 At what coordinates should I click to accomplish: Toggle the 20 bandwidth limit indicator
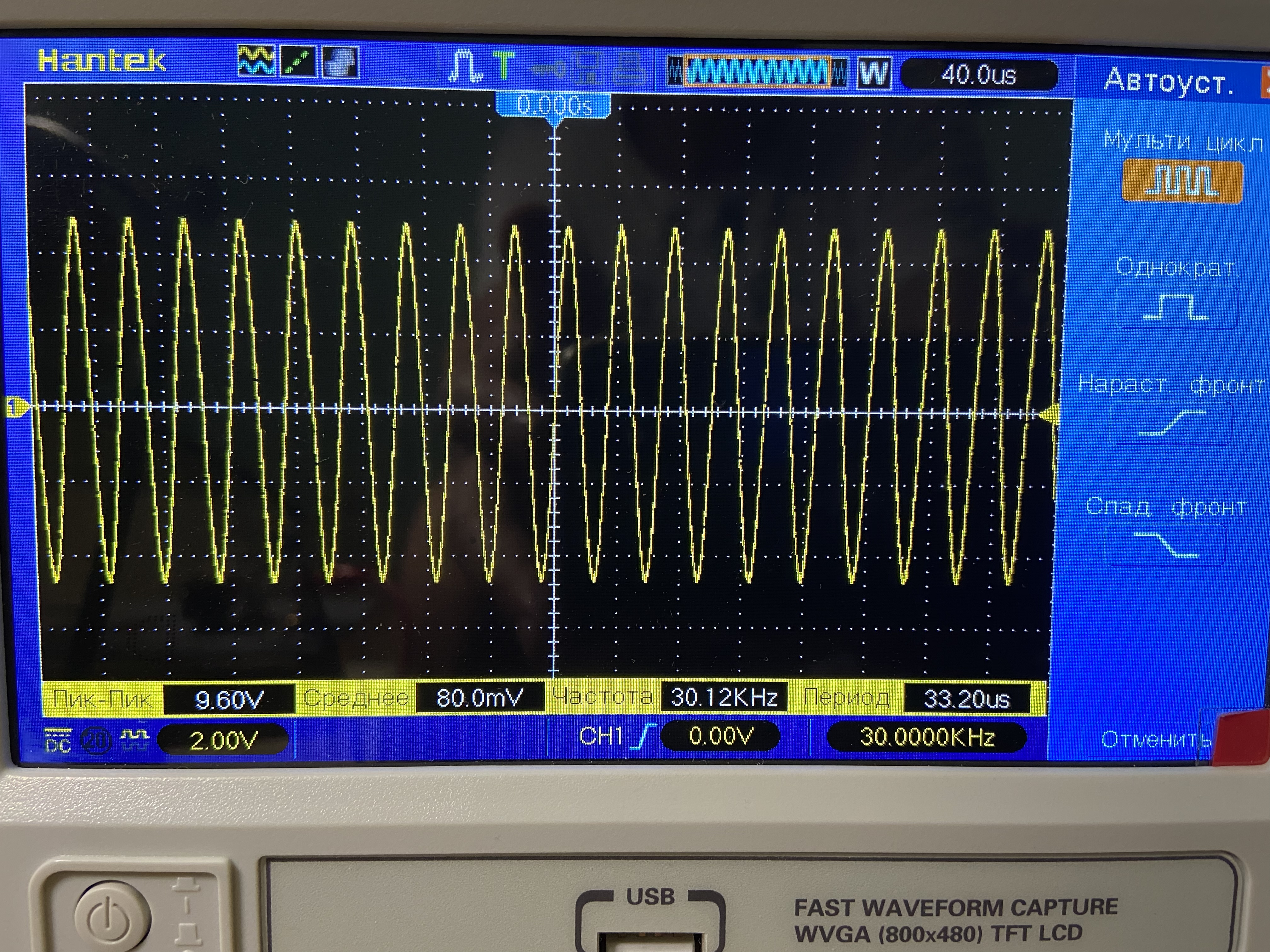(96, 741)
